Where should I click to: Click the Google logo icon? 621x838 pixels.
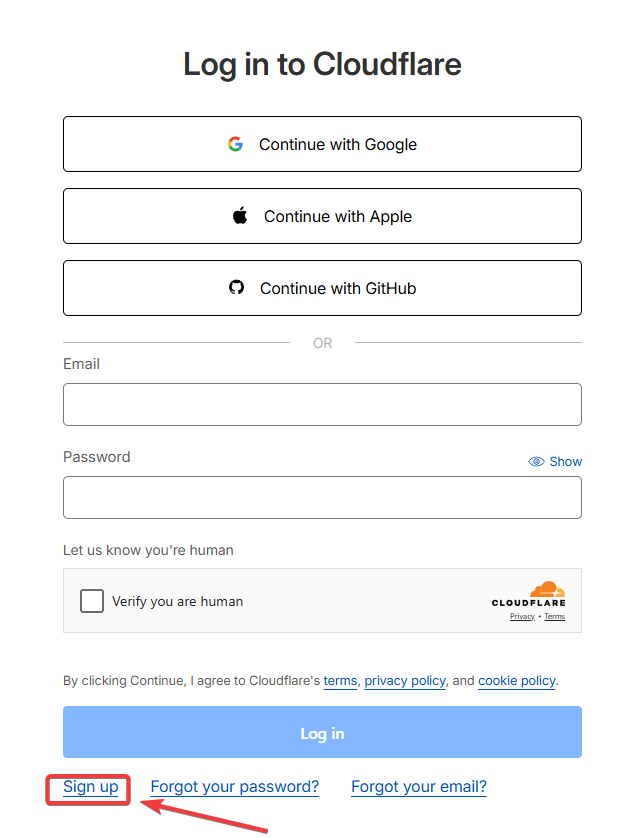point(235,144)
